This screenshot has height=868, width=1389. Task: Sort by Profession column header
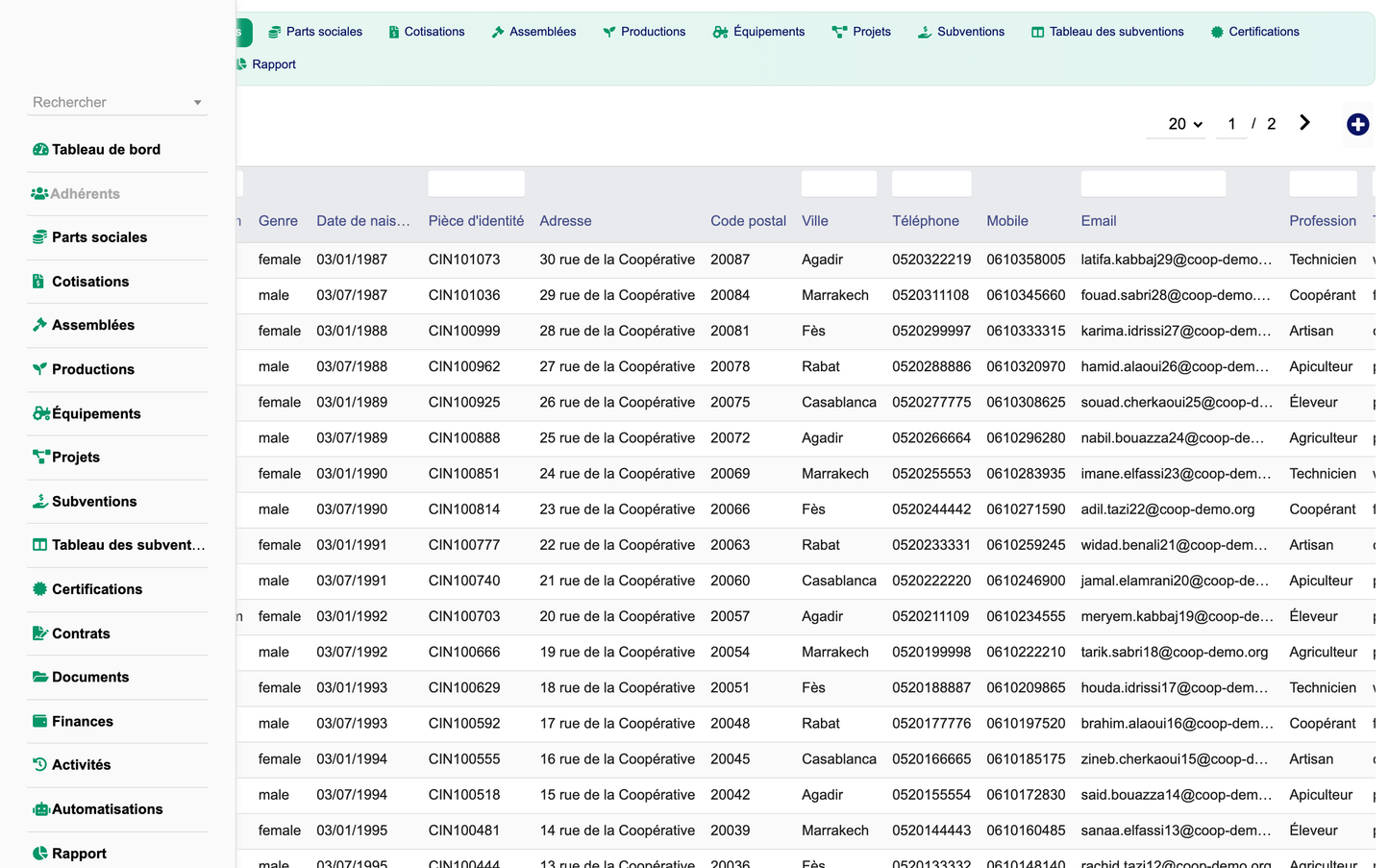[1323, 221]
